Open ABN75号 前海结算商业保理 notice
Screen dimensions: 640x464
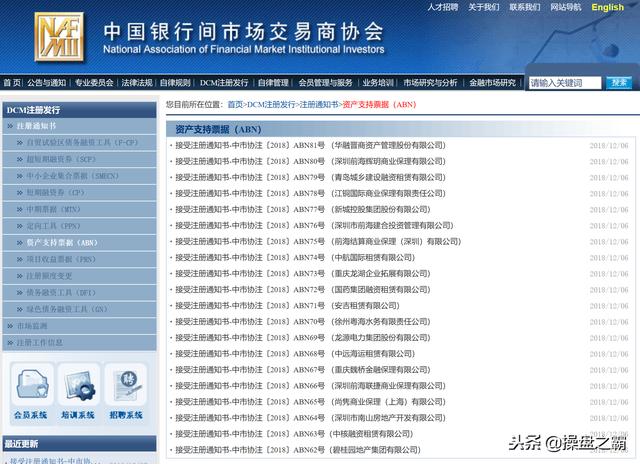(318, 242)
